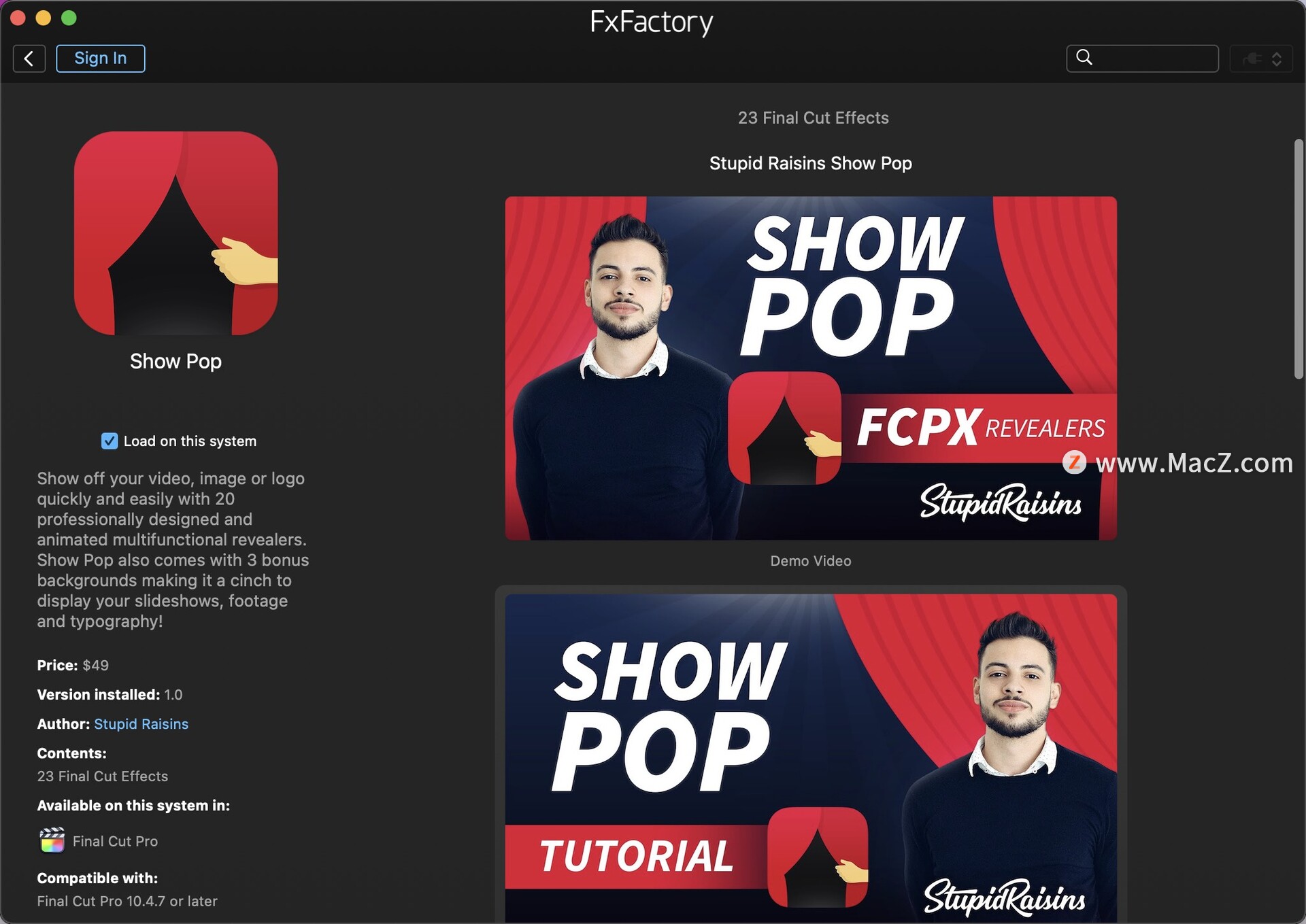Image resolution: width=1306 pixels, height=924 pixels.
Task: Click the Sign In button
Action: (100, 58)
